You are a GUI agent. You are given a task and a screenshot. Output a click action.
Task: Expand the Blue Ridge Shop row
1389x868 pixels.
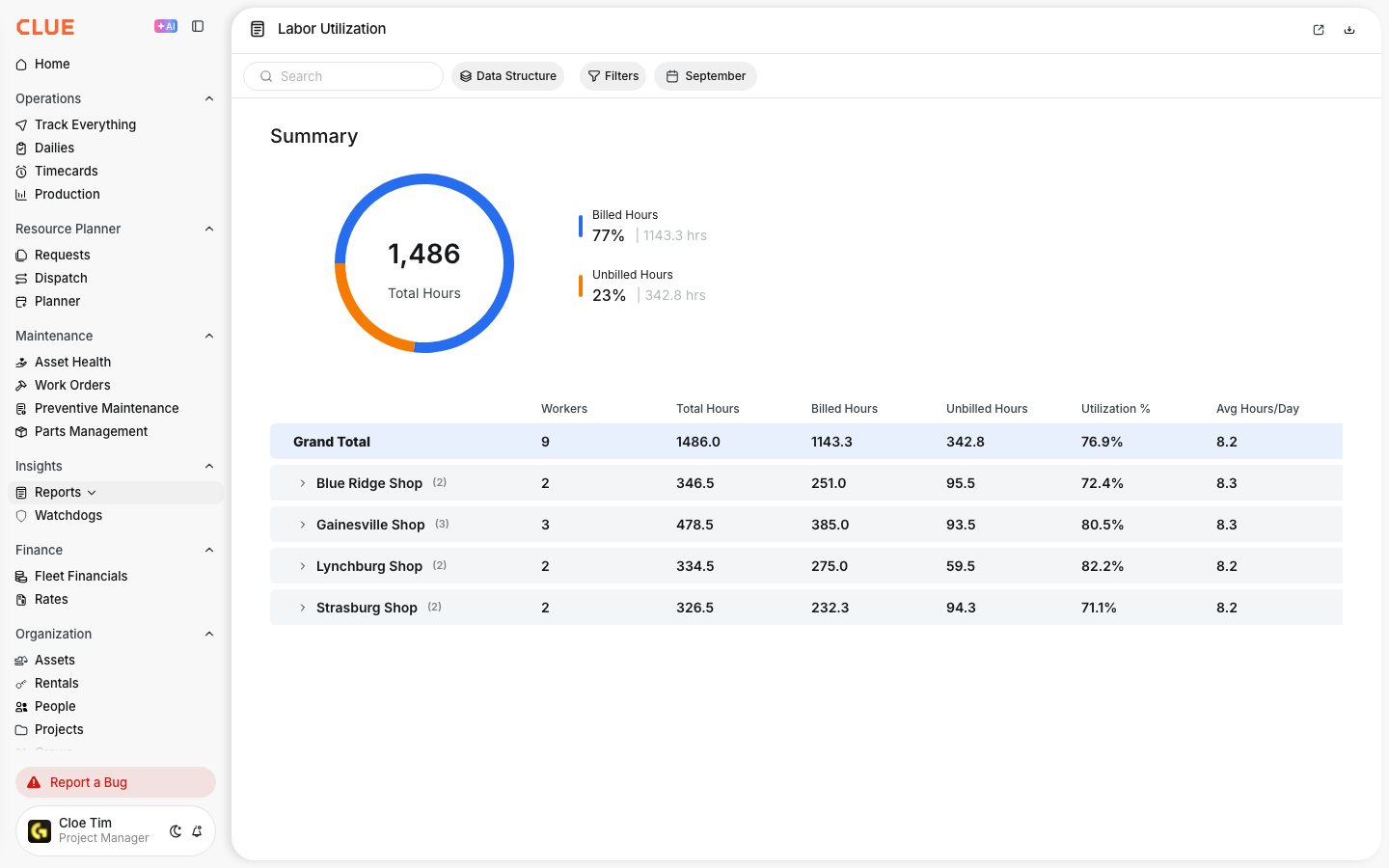302,483
